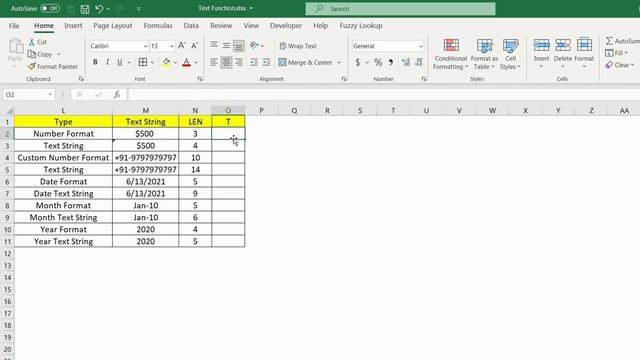Image resolution: width=640 pixels, height=360 pixels.
Task: Click the Paste clipboard icon
Action: click(16, 46)
